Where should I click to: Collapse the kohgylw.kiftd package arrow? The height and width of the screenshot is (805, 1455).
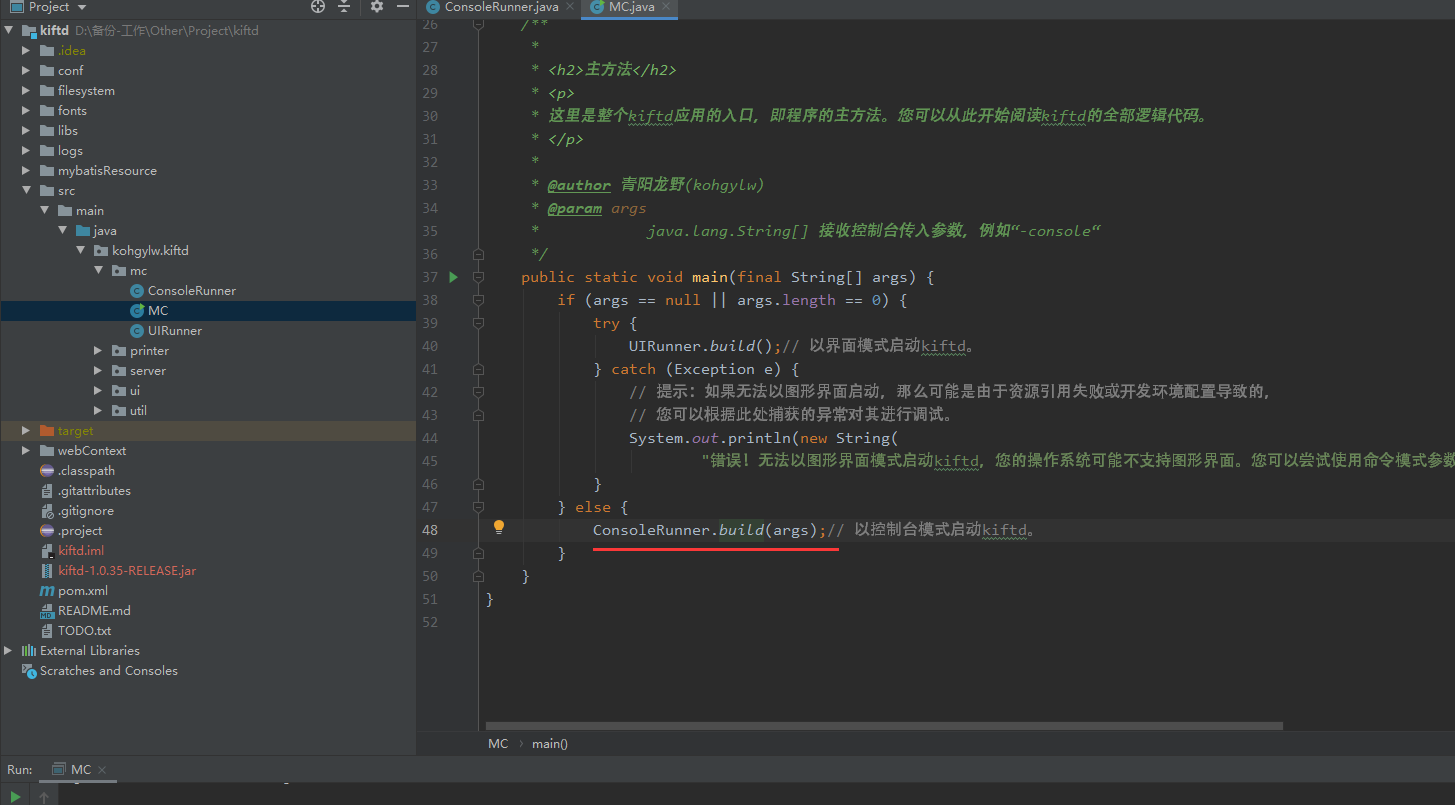pyautogui.click(x=81, y=250)
